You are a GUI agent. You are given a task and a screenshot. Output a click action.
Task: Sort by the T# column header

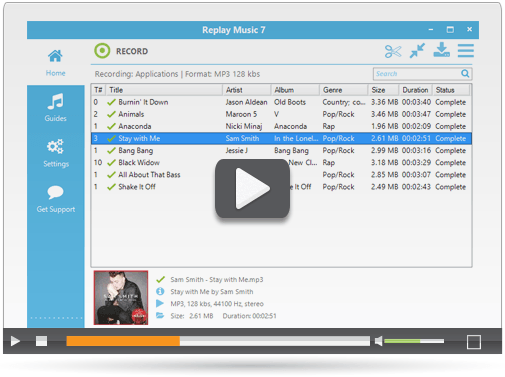99,90
